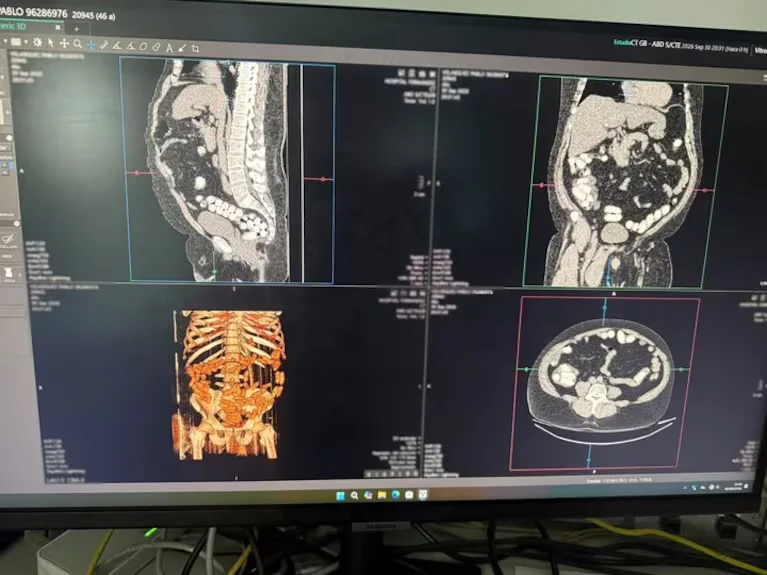Click the sagittal CT view thumbnail
767x575 pixels.
[x=228, y=169]
